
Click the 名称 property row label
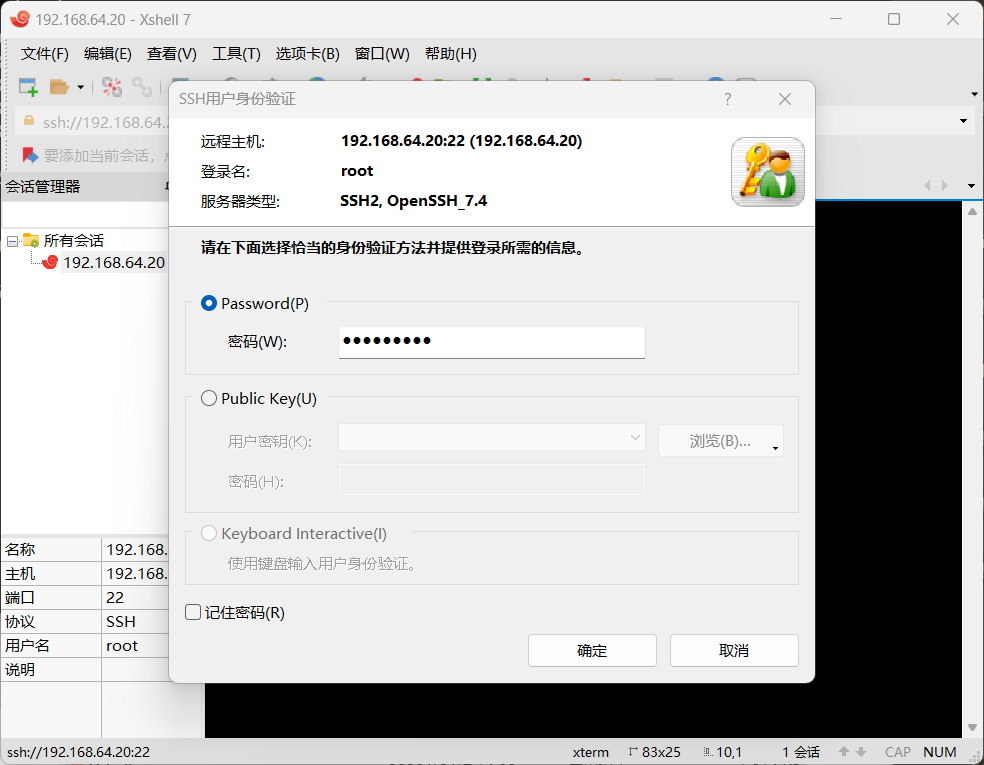click(20, 550)
